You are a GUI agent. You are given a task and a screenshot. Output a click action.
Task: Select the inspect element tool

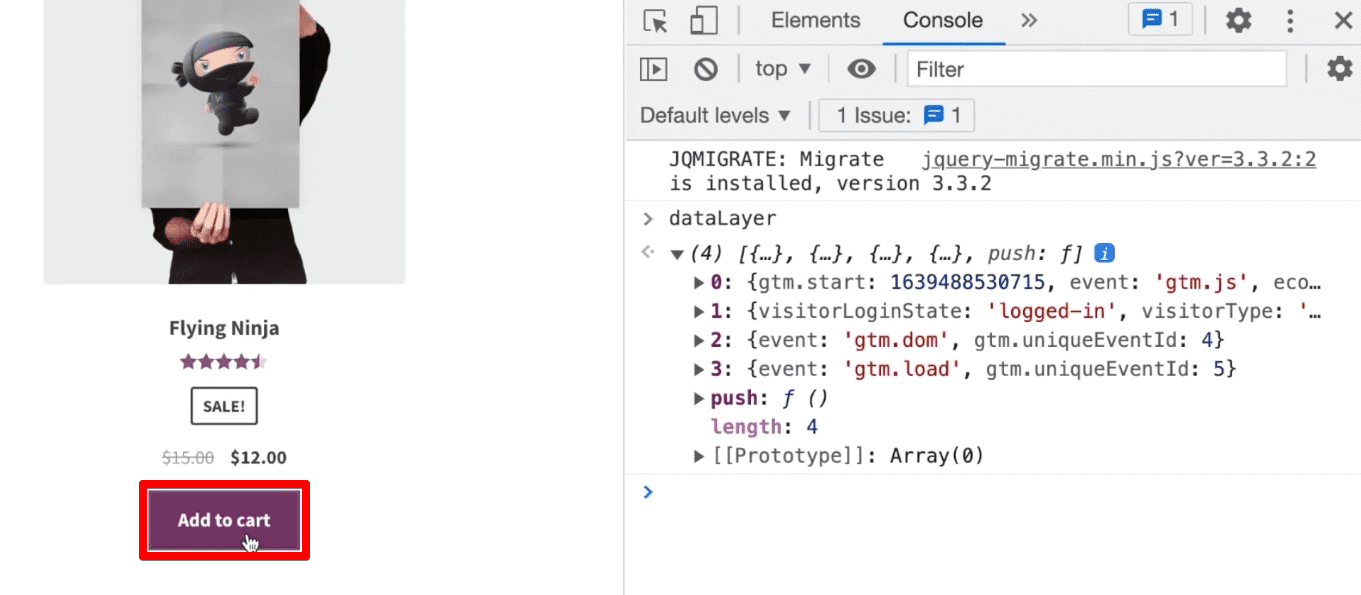click(654, 20)
